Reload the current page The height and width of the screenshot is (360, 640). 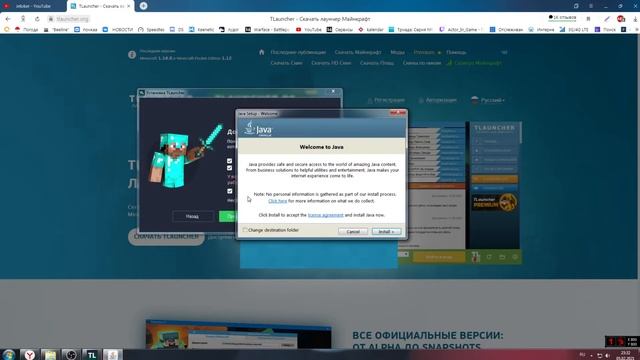[37, 19]
